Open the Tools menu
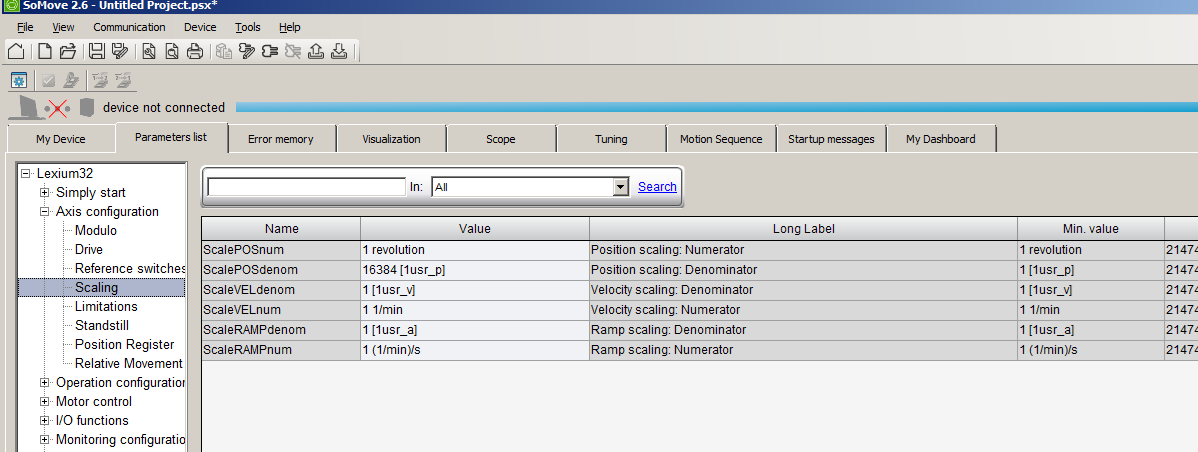Image resolution: width=1198 pixels, height=452 pixels. [x=248, y=27]
